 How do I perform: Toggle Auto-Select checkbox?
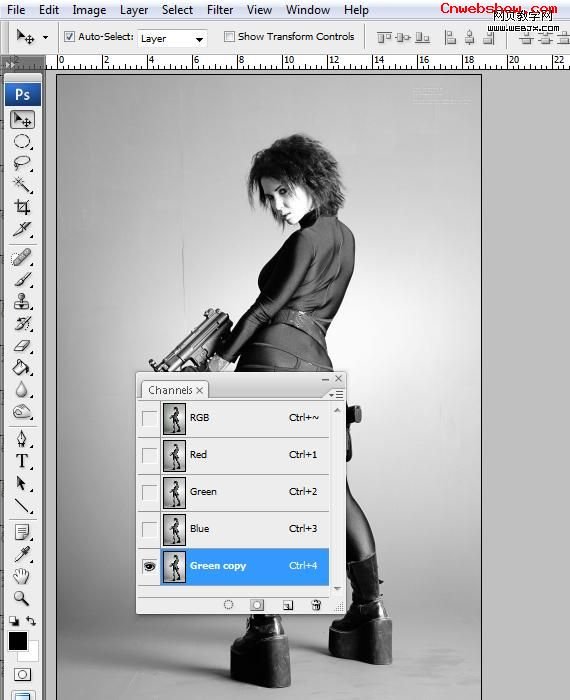click(x=69, y=37)
